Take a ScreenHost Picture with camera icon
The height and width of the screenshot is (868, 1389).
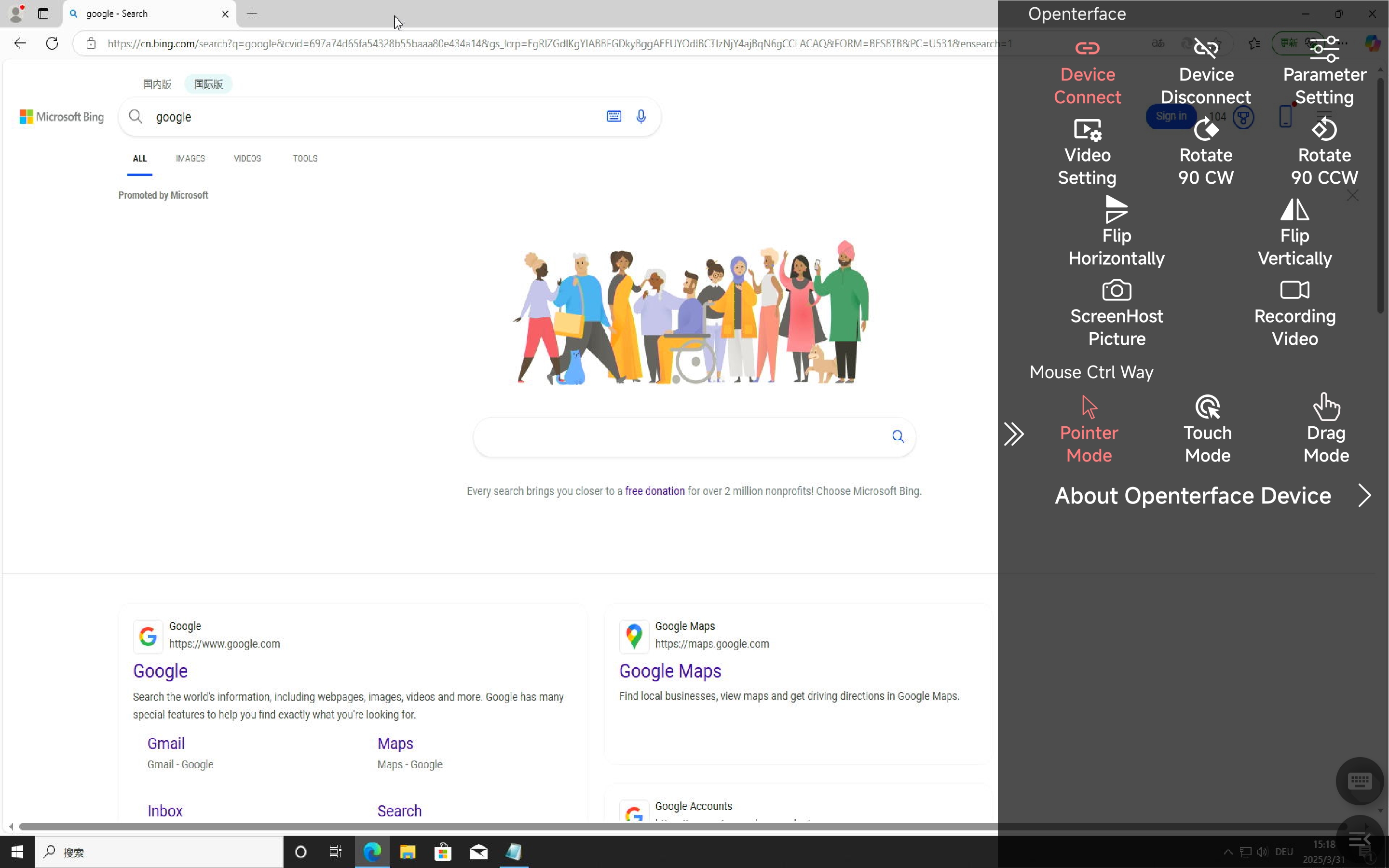click(x=1117, y=290)
